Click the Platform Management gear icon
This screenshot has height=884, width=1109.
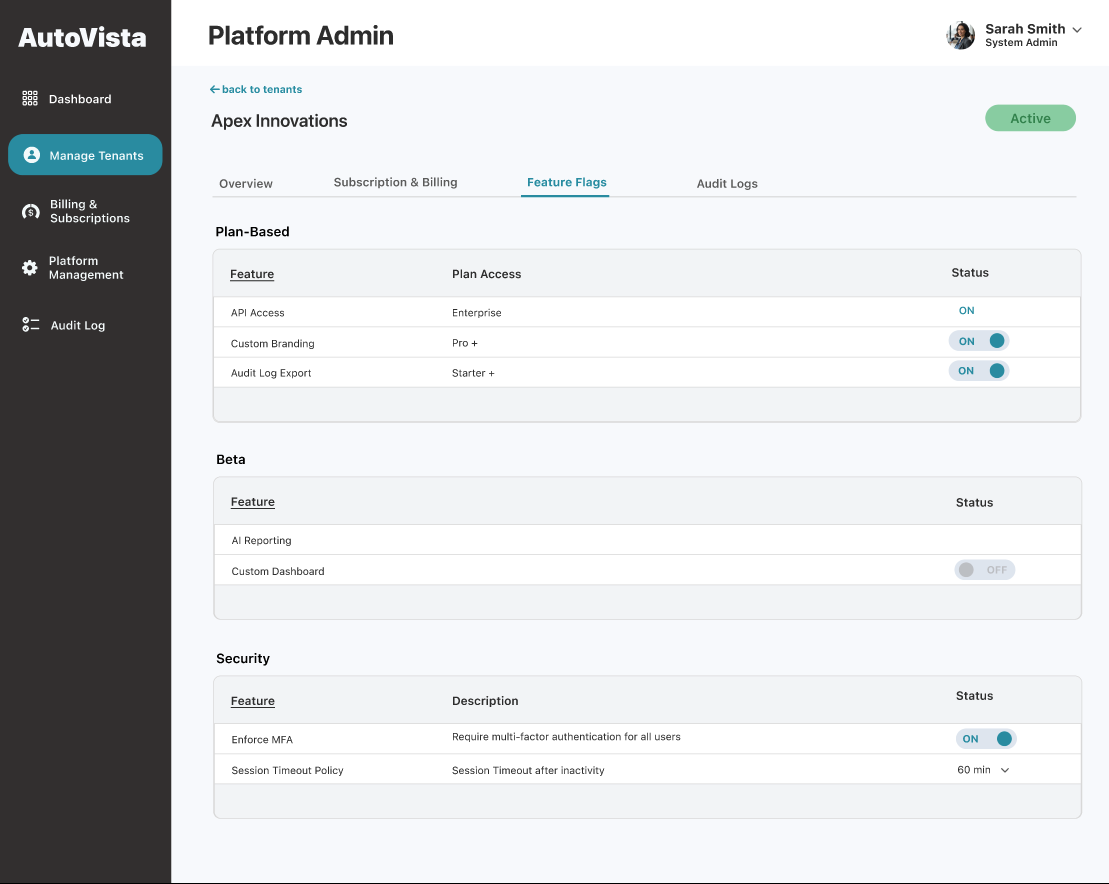[30, 268]
